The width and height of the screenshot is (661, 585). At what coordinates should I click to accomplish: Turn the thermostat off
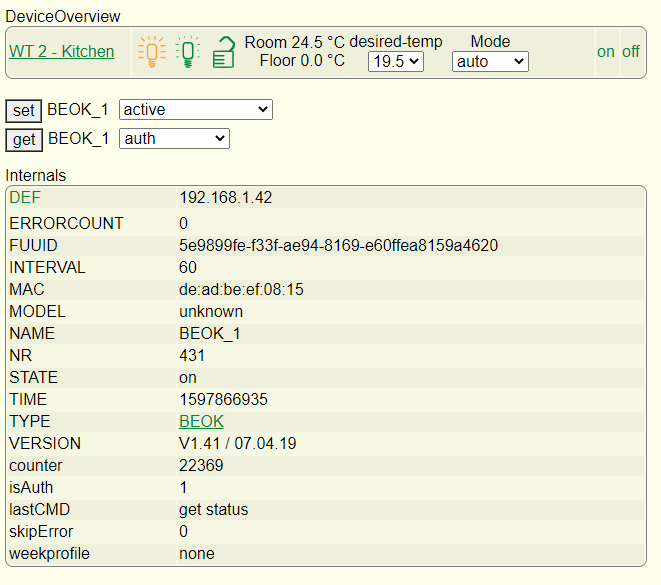(631, 52)
